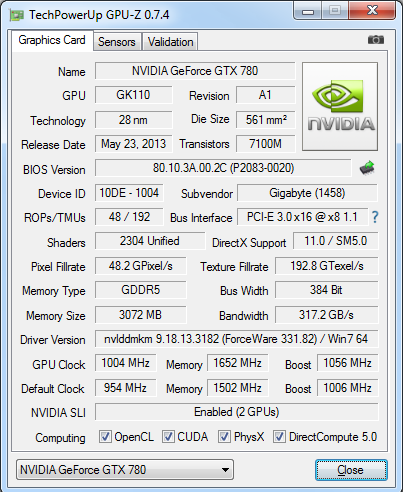Select the Graphics Card tab

(52, 40)
